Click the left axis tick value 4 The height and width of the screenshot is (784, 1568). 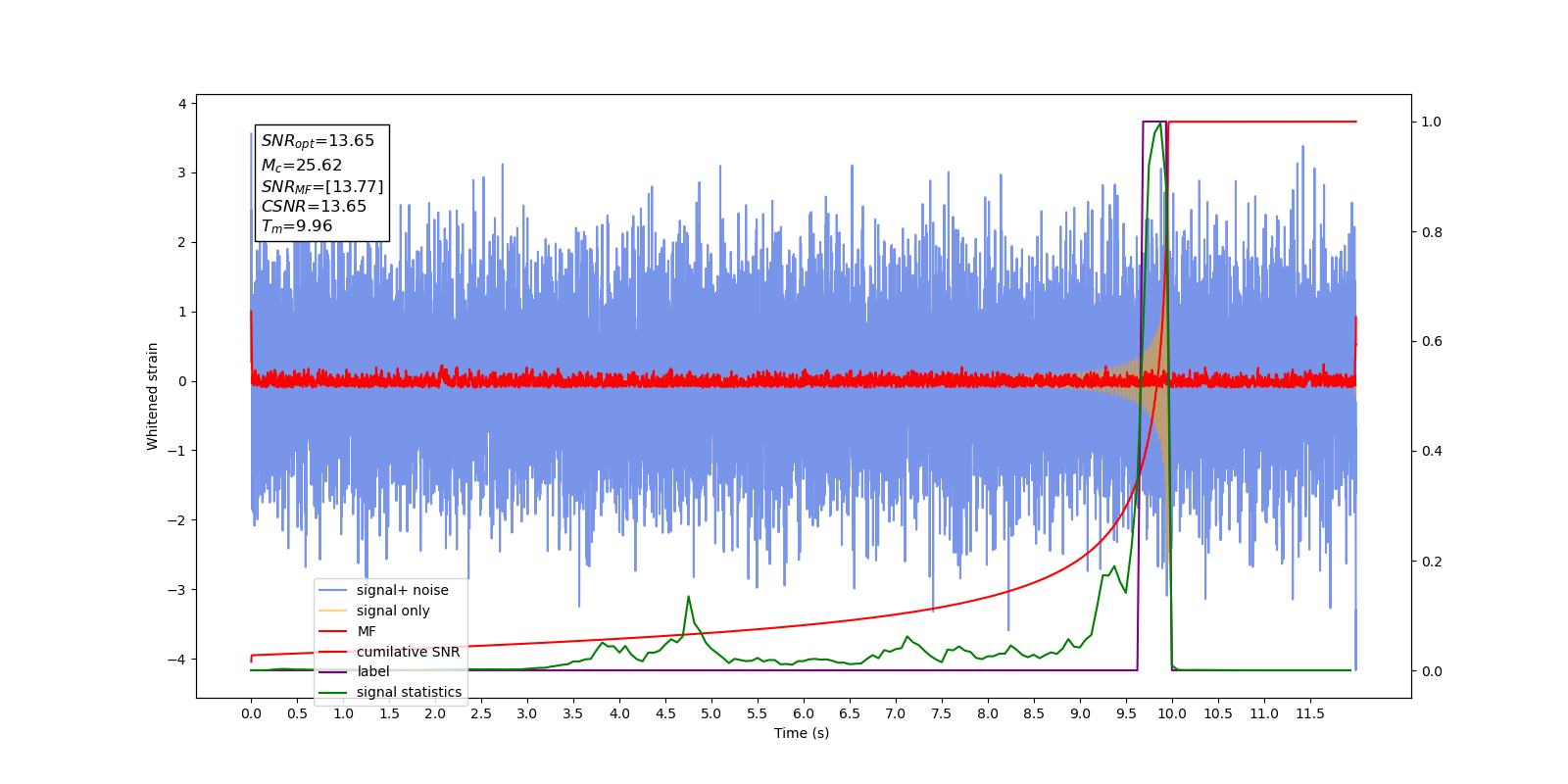[x=182, y=104]
